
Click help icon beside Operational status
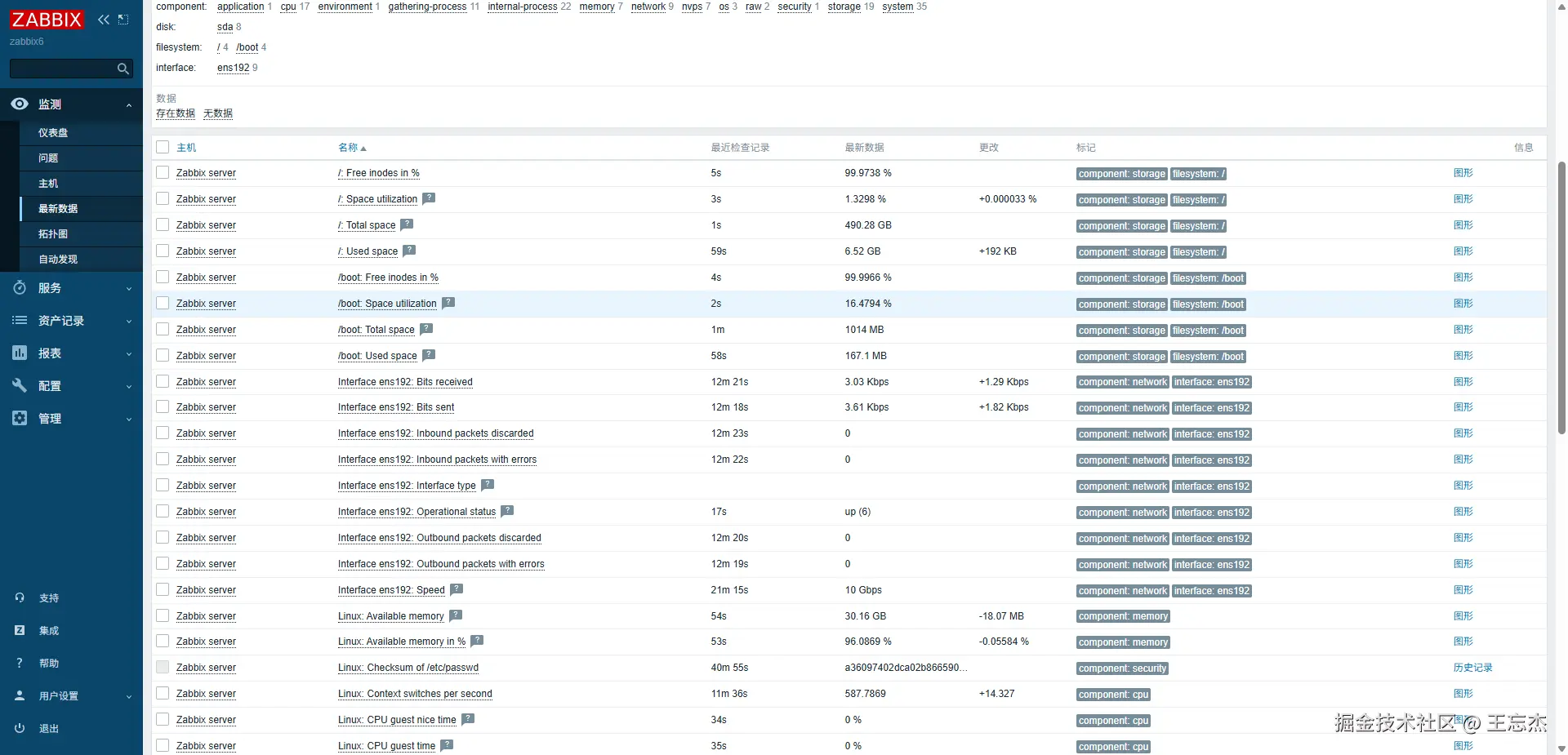[507, 511]
